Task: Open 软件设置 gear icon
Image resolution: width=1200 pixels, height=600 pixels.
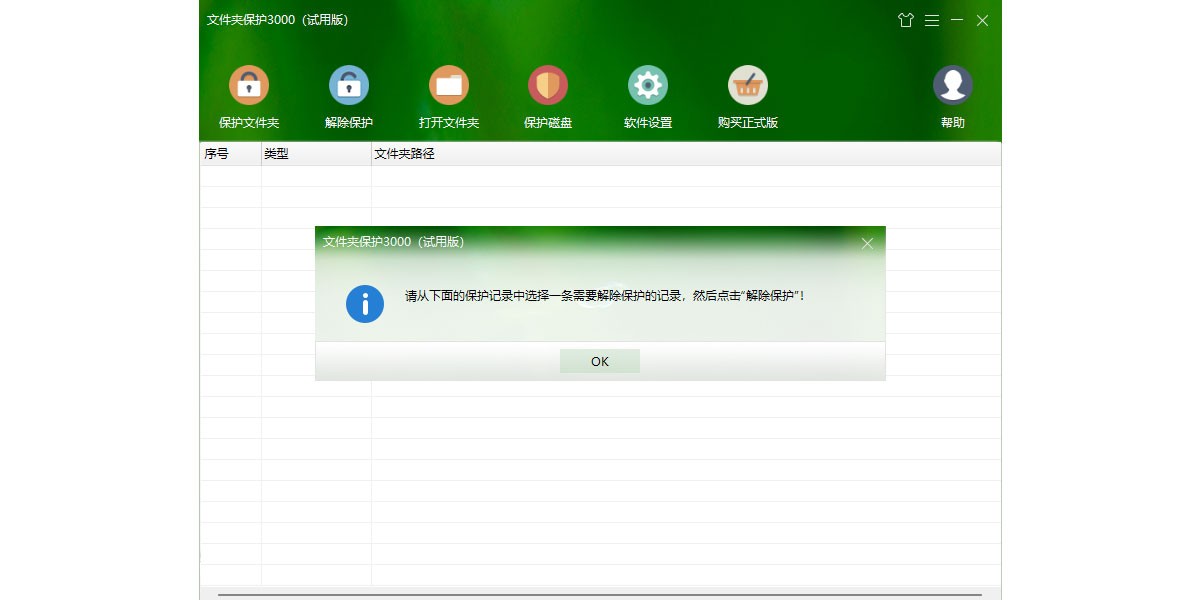Action: tap(648, 86)
